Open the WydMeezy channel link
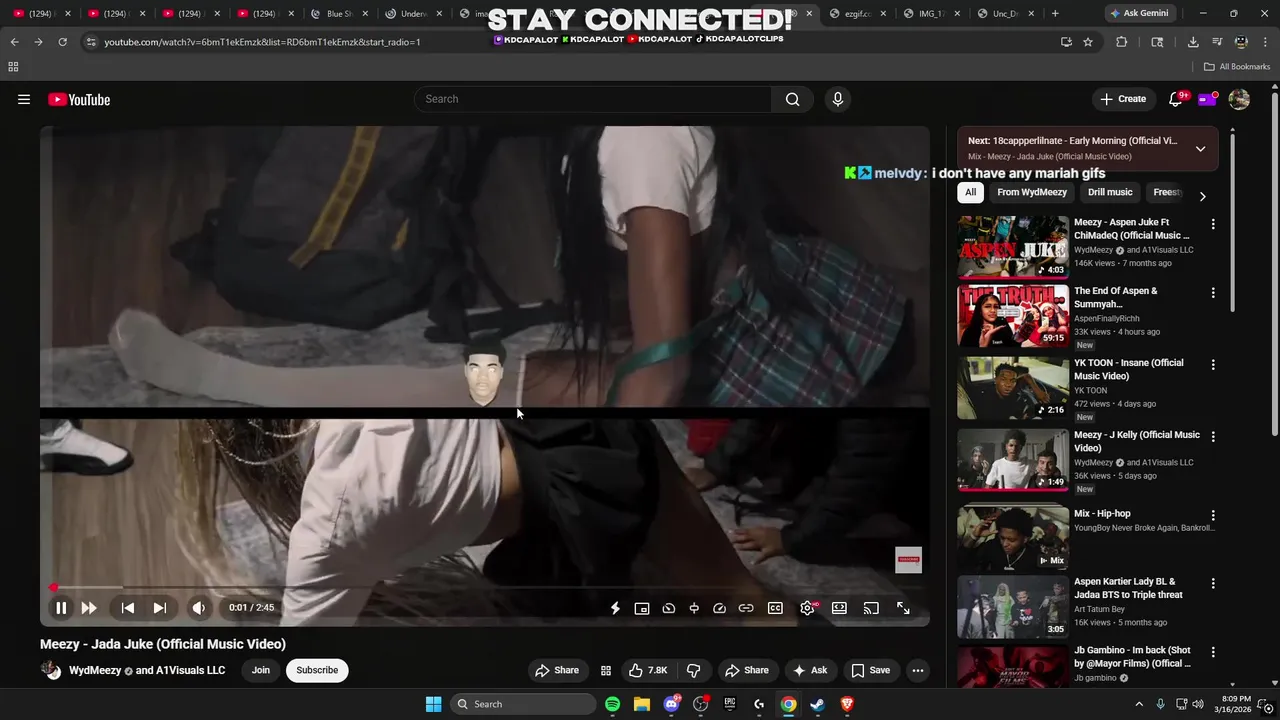Viewport: 1280px width, 720px height. [95, 670]
